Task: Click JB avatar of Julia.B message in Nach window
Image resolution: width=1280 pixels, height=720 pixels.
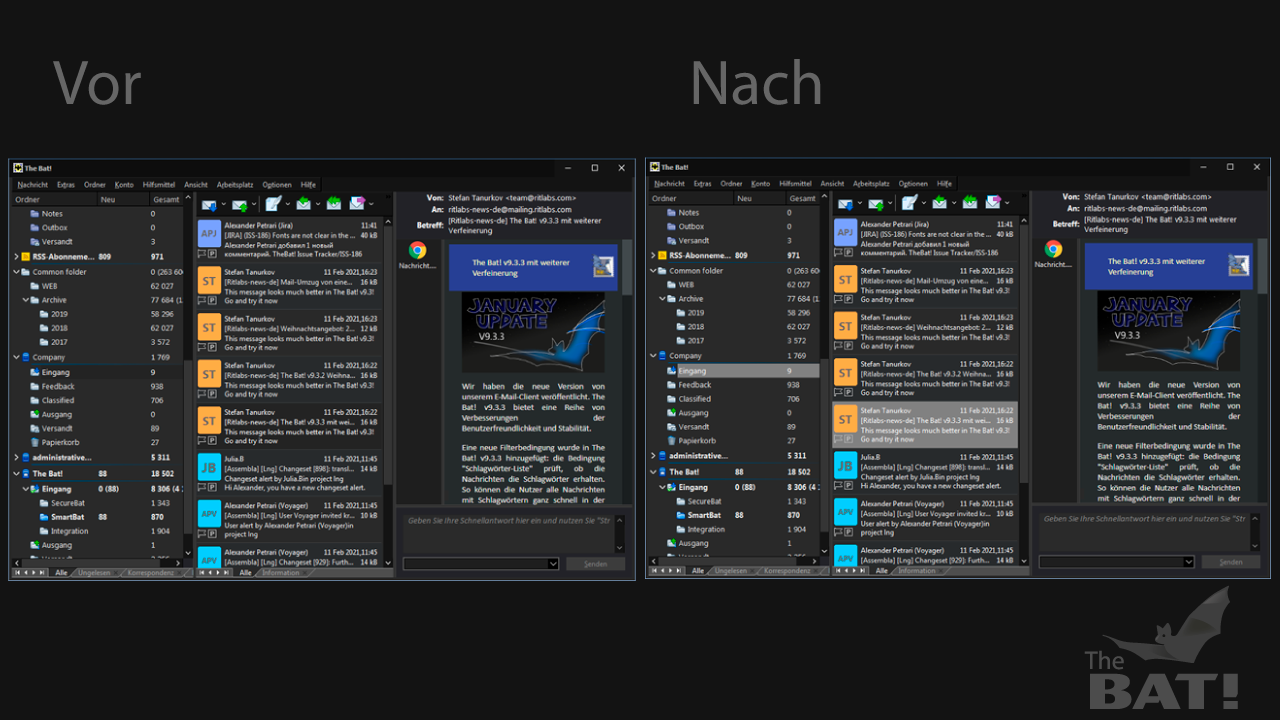Action: pyautogui.click(x=846, y=465)
